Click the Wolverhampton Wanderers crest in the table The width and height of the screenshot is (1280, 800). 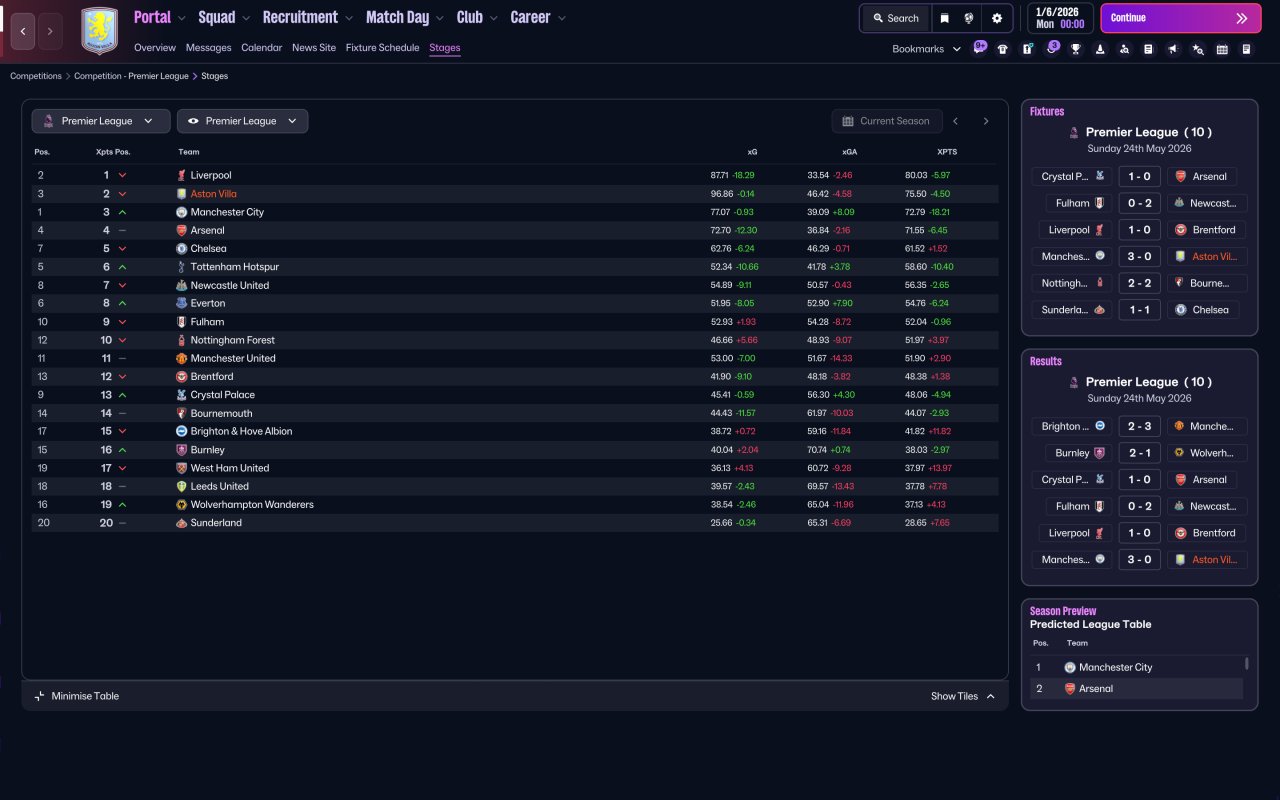pos(181,505)
